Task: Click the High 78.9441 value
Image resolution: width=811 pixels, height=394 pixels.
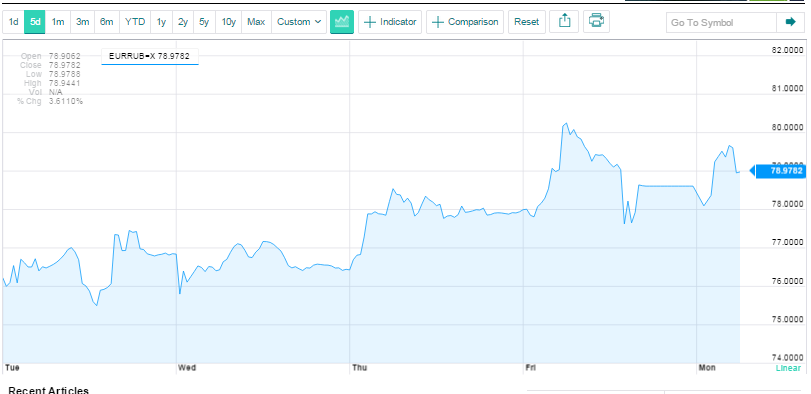Action: [x=64, y=83]
